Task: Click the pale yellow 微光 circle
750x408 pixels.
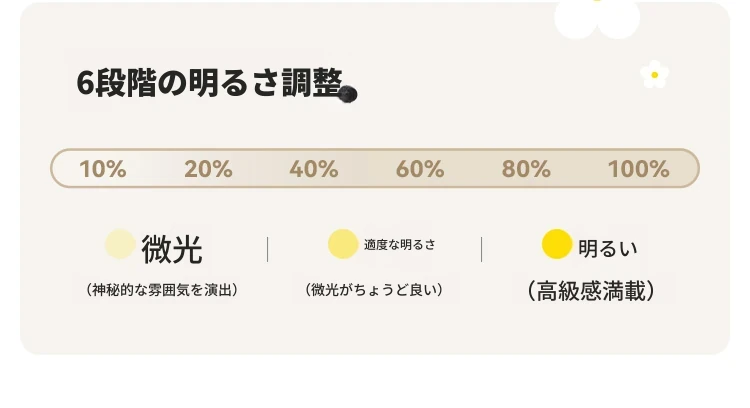Action: point(120,244)
